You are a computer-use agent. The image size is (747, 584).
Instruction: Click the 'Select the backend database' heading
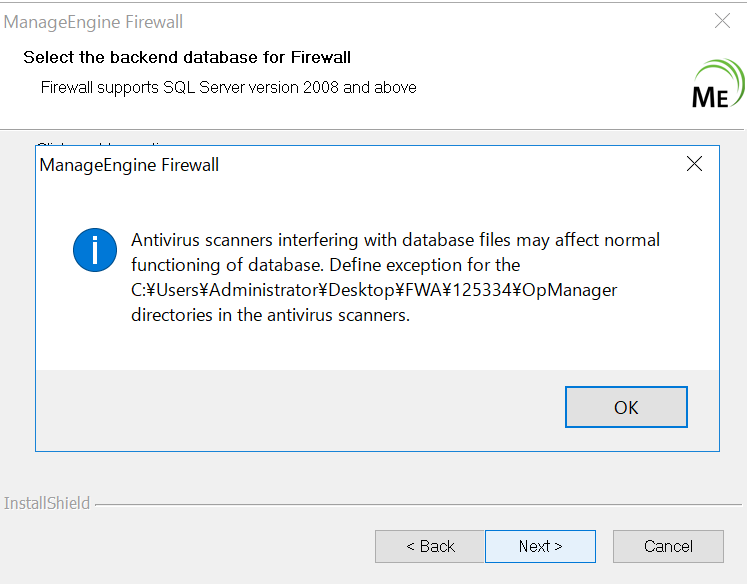187,57
